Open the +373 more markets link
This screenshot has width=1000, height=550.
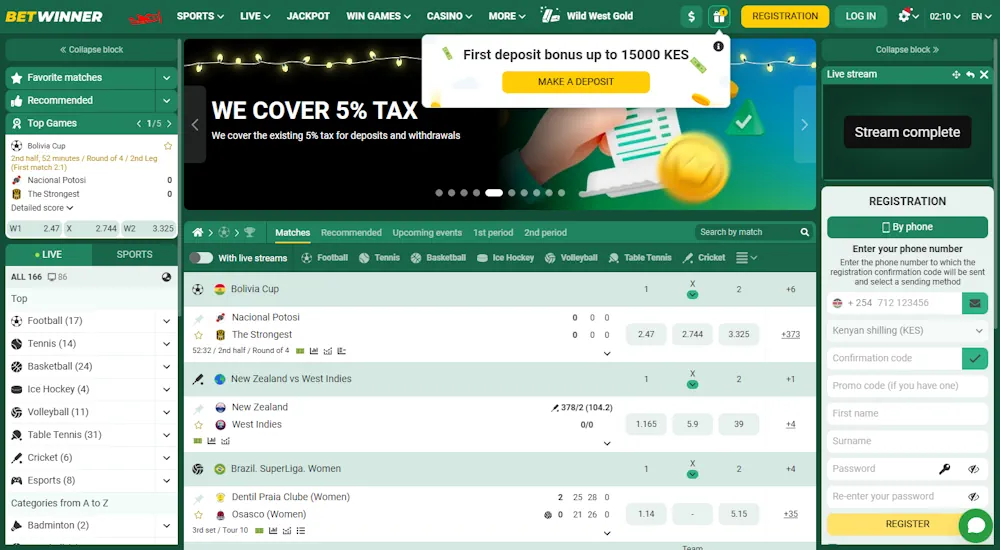(x=790, y=334)
